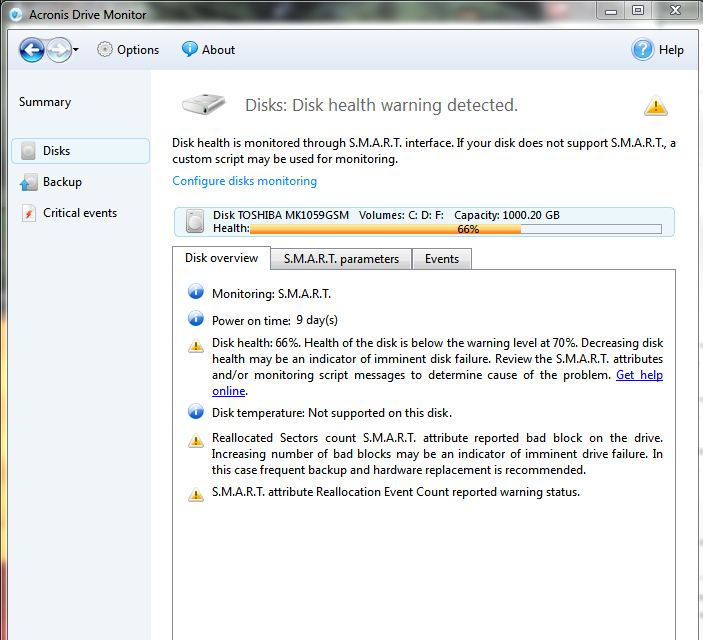The width and height of the screenshot is (703, 640).
Task: Click the Monitoring: S.M.A.R.T. text
Action: tap(271, 294)
